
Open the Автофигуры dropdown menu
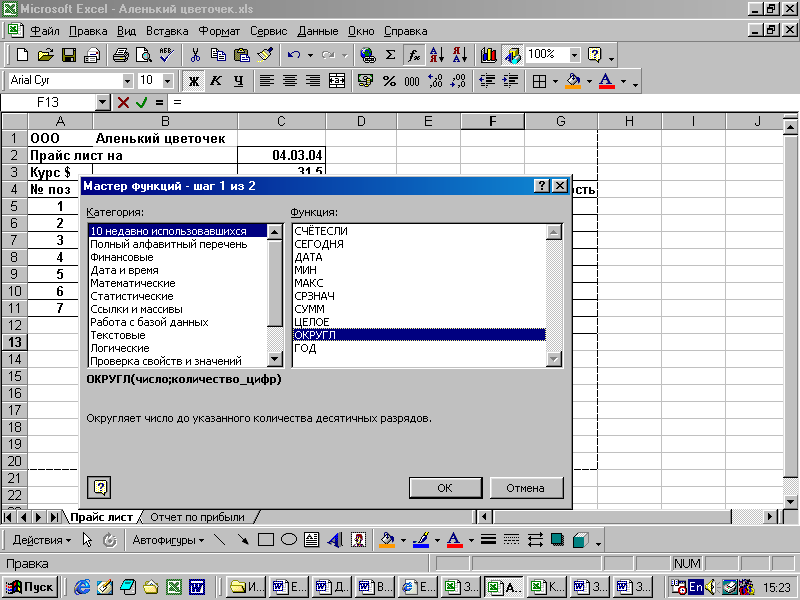(168, 540)
